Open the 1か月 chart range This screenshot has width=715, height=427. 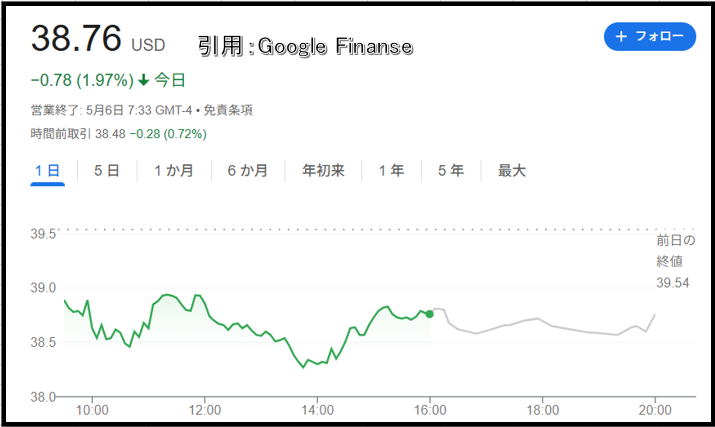[174, 171]
